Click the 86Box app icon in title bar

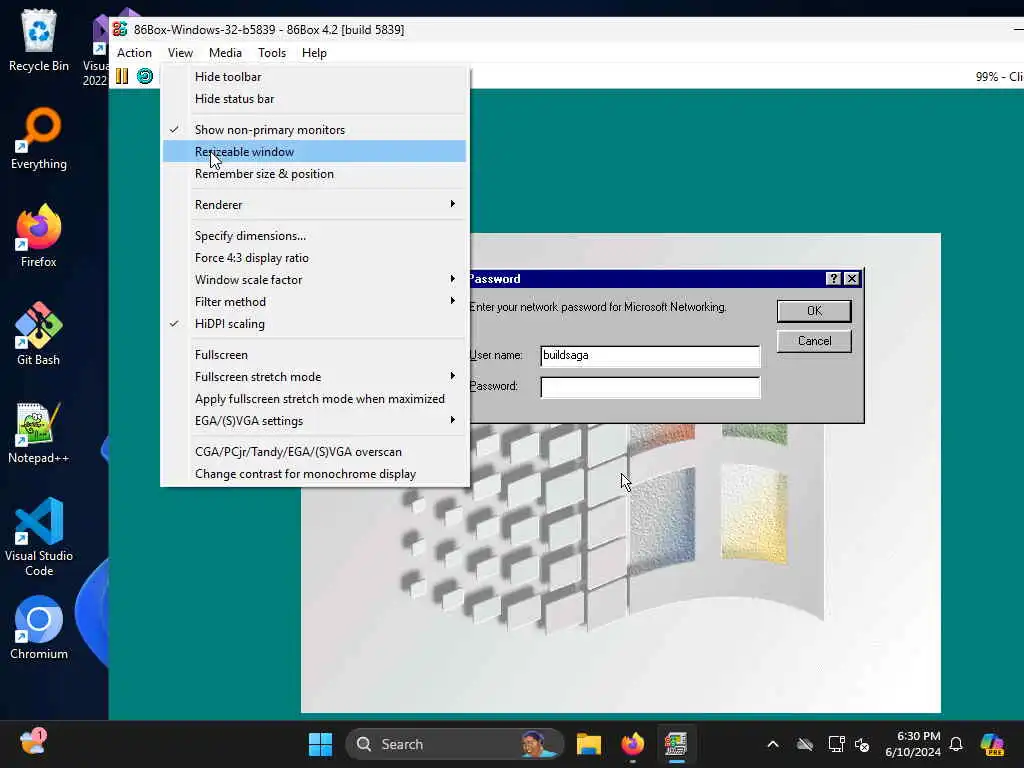[120, 29]
